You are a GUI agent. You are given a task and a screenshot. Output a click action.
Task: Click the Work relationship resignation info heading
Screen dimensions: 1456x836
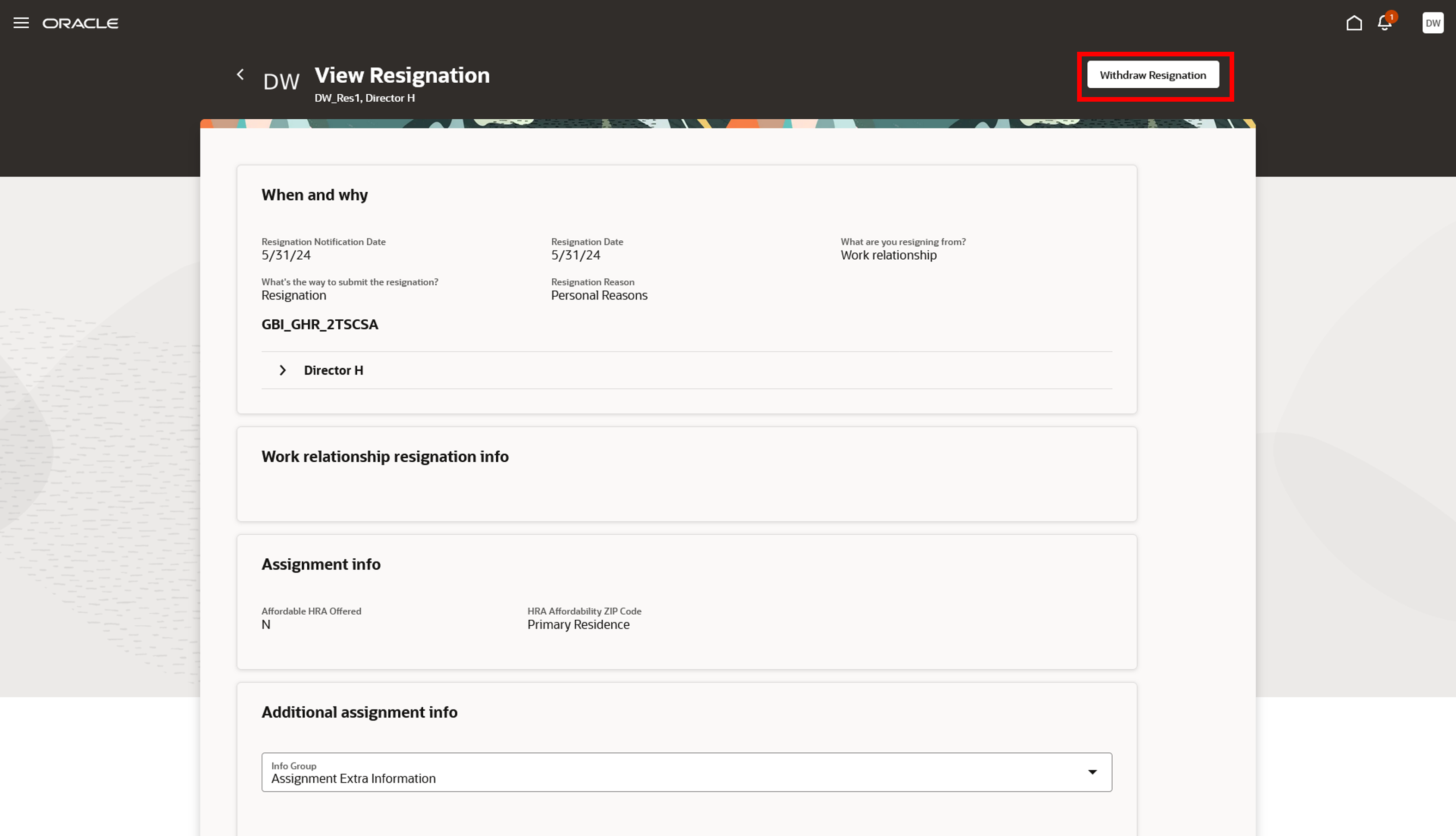(x=384, y=457)
